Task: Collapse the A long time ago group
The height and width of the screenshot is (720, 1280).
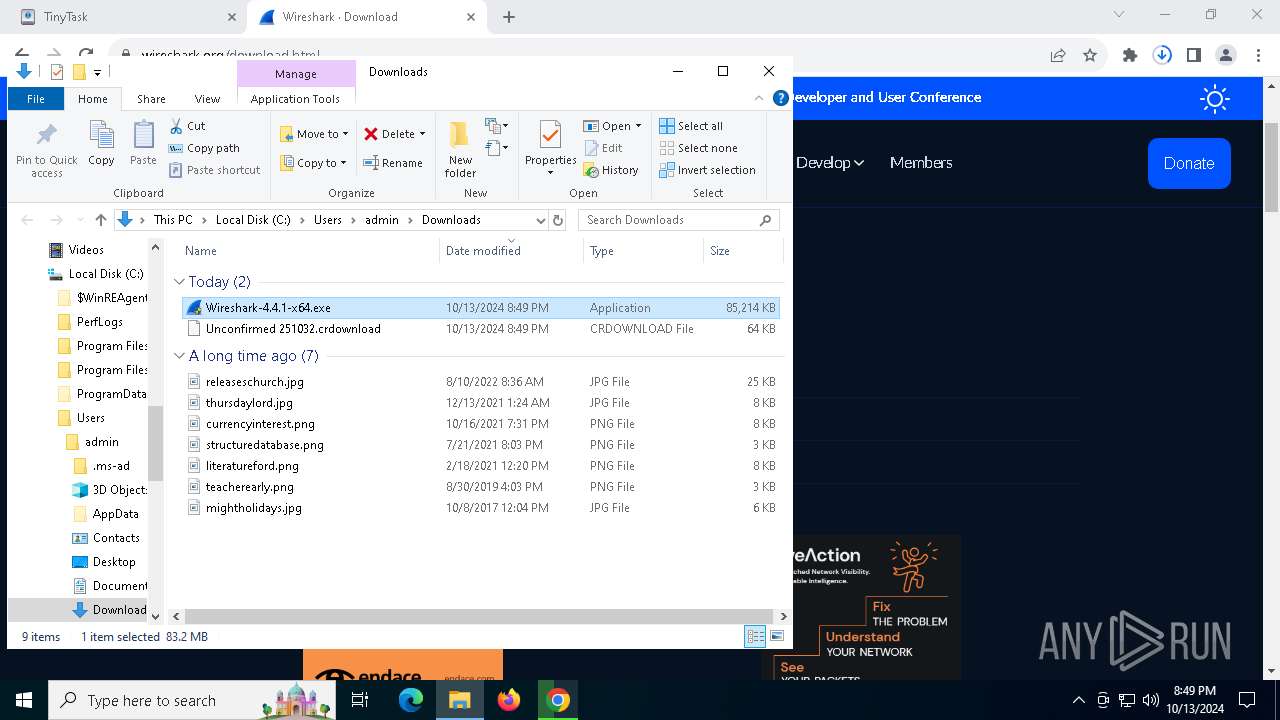Action: tap(179, 356)
